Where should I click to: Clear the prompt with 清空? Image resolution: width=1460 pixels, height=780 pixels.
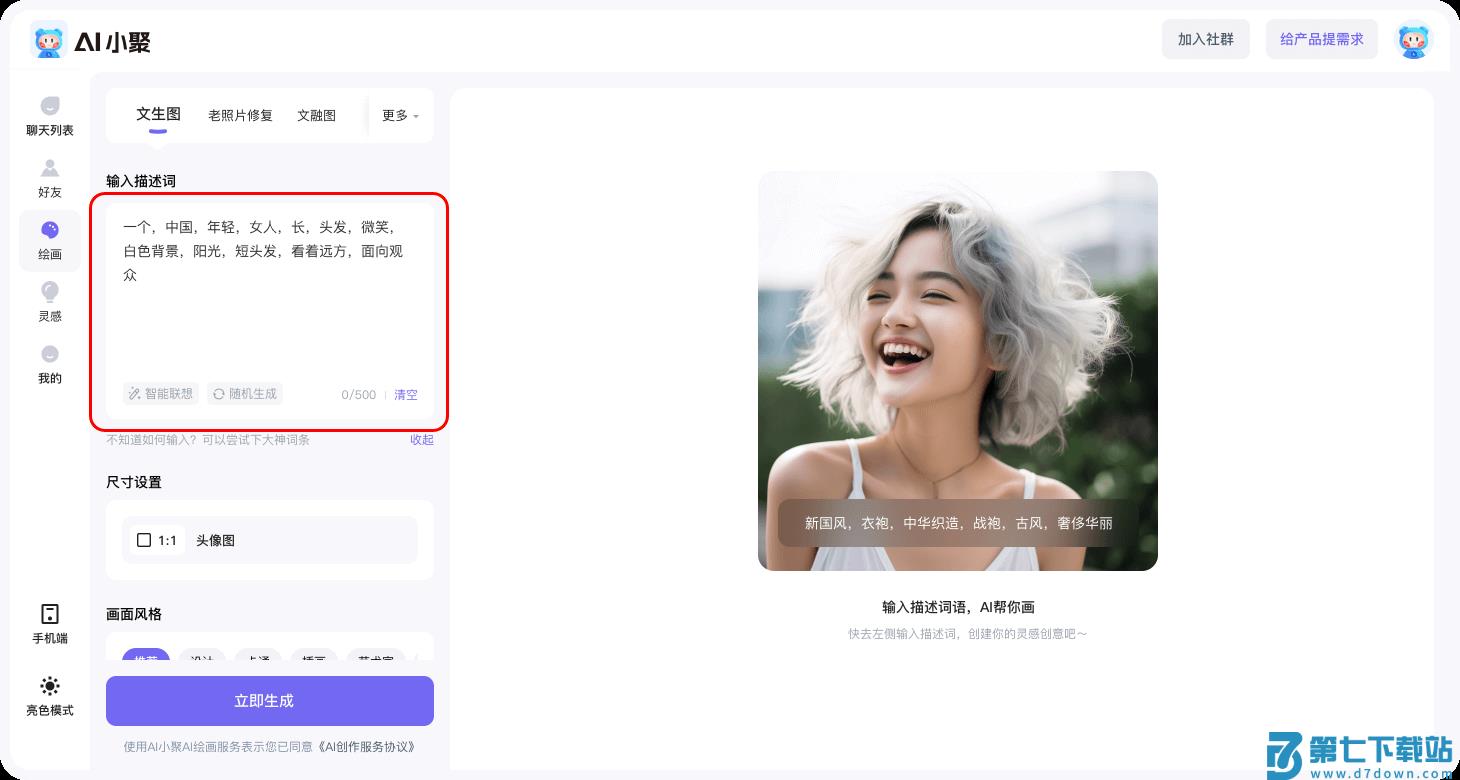tap(406, 394)
